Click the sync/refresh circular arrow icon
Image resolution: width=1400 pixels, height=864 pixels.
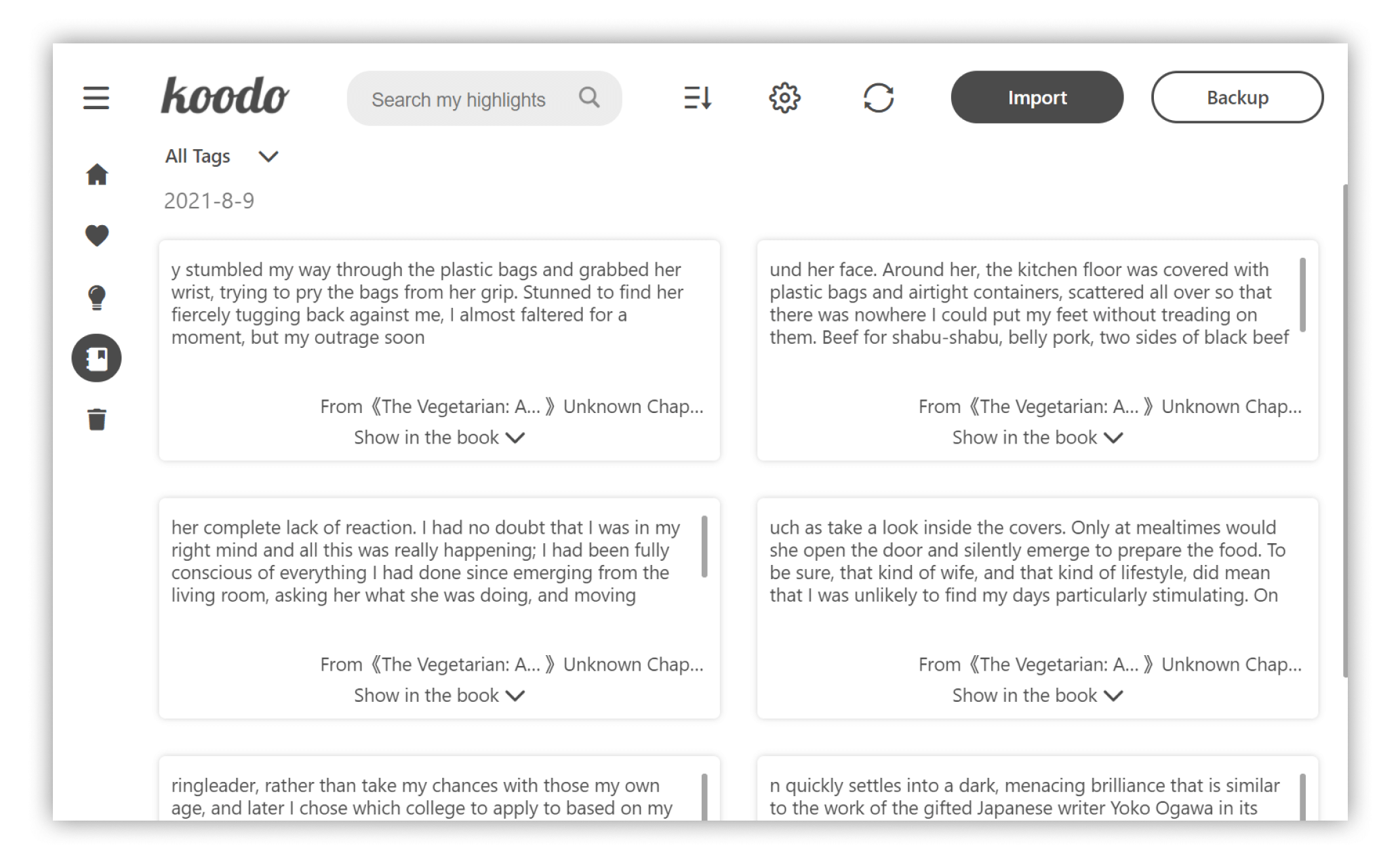[x=877, y=97]
